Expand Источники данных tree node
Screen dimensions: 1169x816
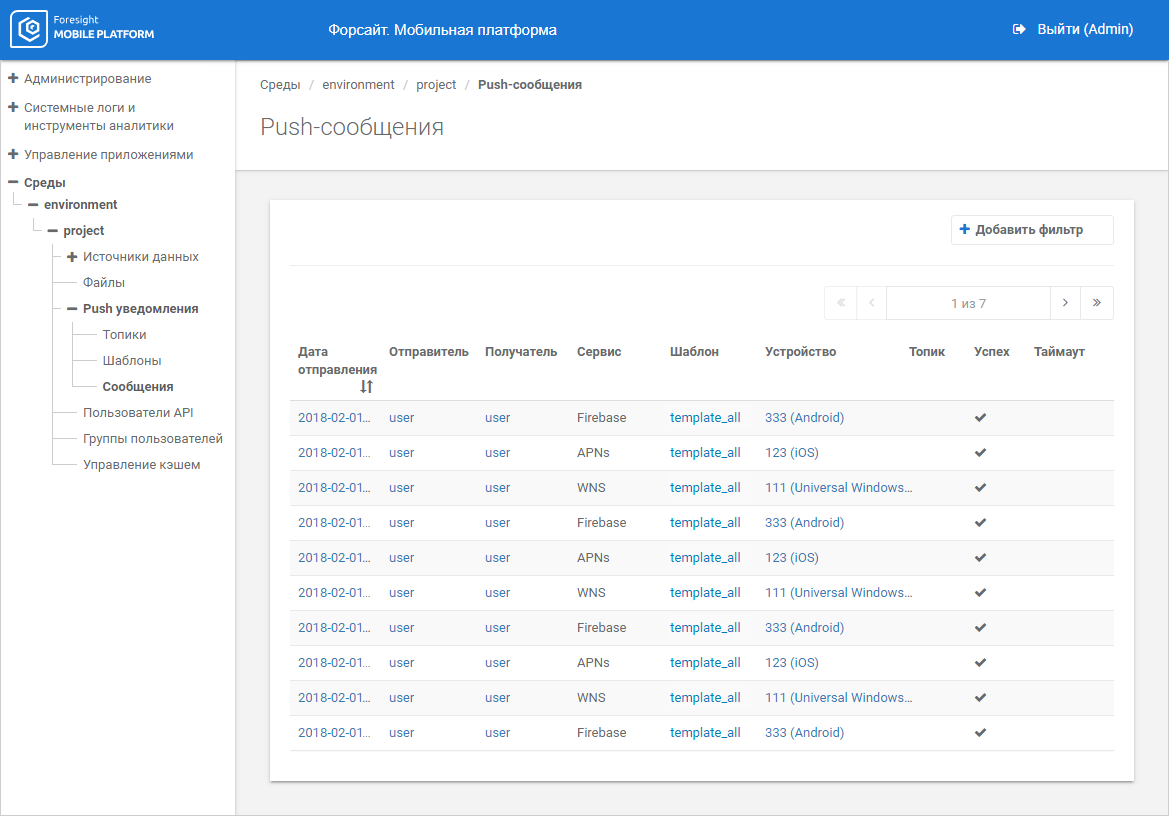tap(72, 257)
